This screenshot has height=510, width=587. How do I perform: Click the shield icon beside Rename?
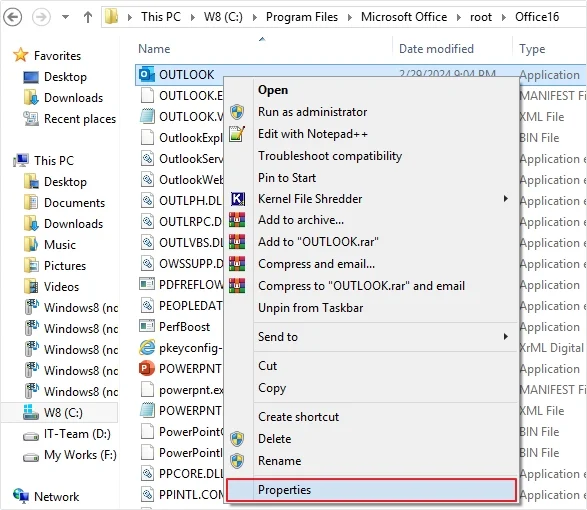click(x=237, y=461)
